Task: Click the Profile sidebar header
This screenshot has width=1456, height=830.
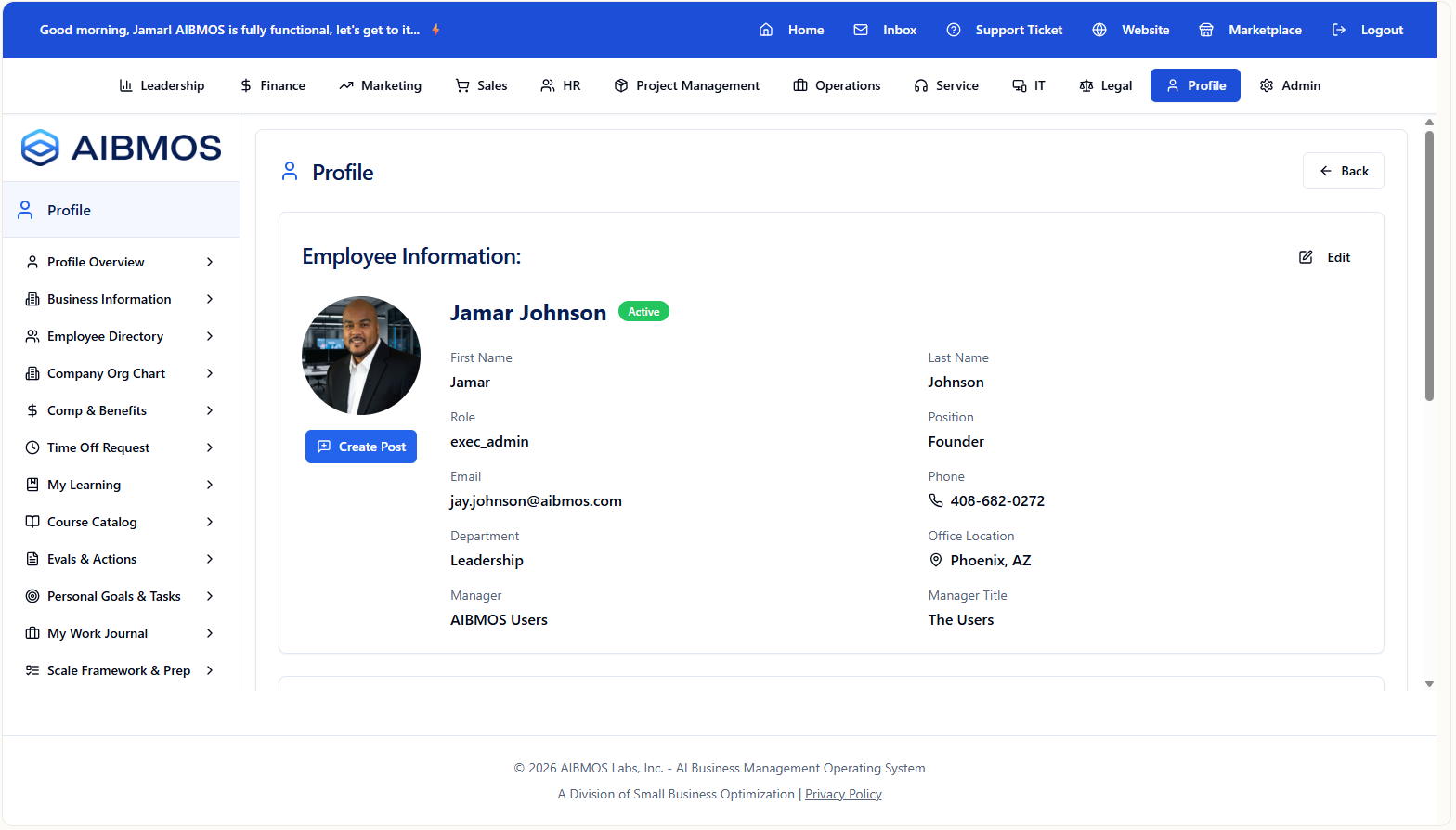Action: (x=121, y=210)
